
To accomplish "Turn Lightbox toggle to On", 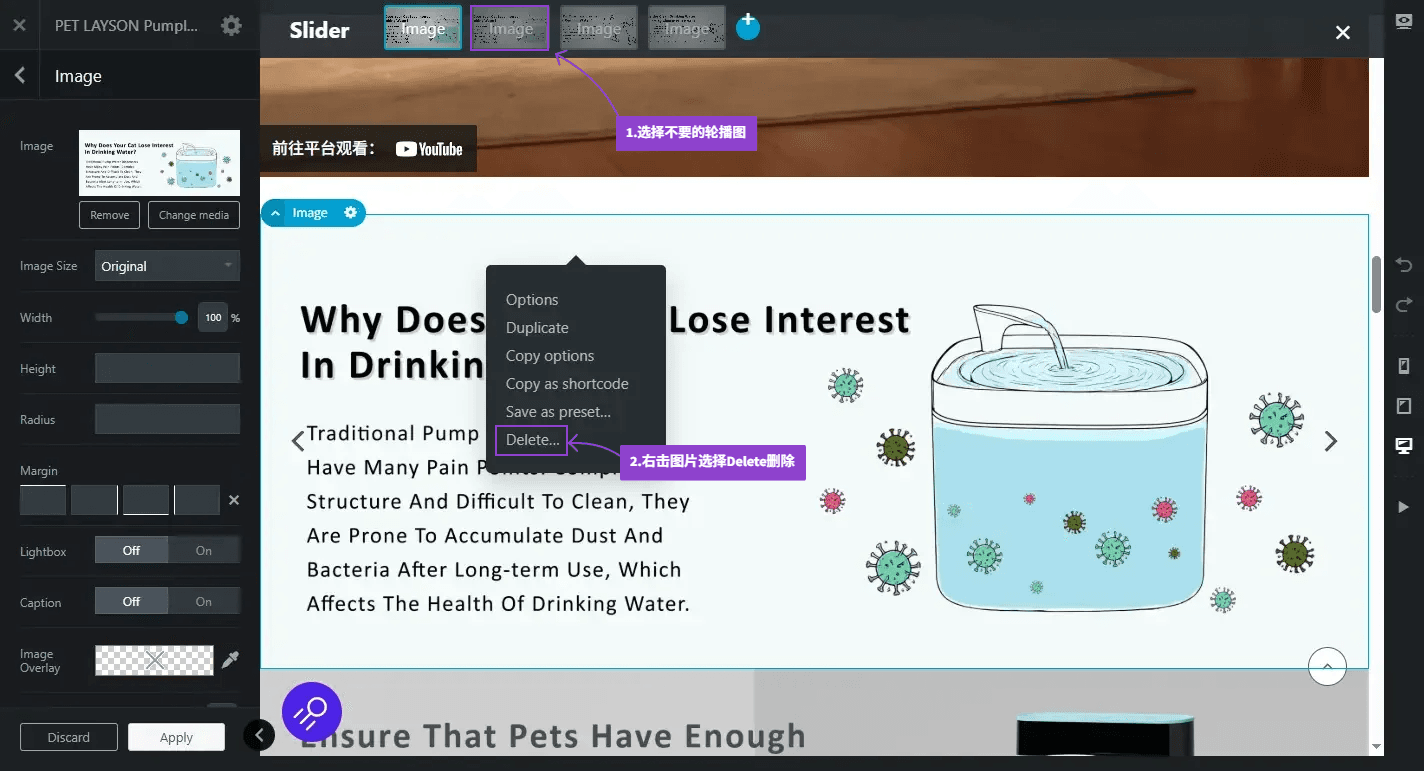I will coord(204,551).
